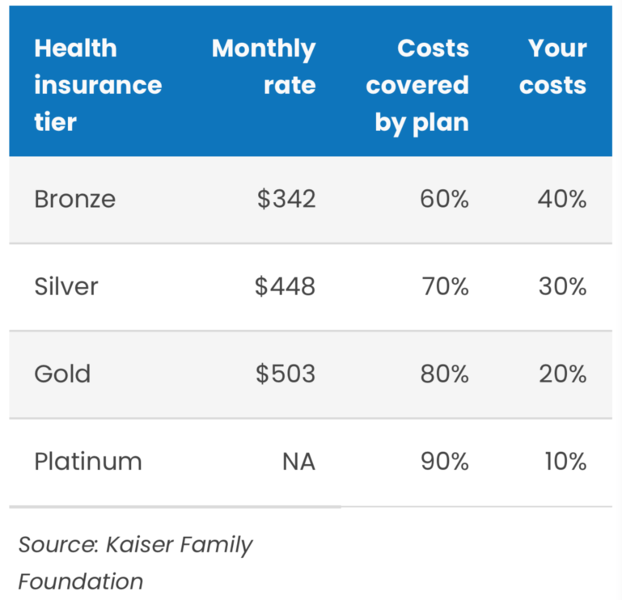Click the Platinum tier row label
This screenshot has height=600, width=622.
click(88, 462)
